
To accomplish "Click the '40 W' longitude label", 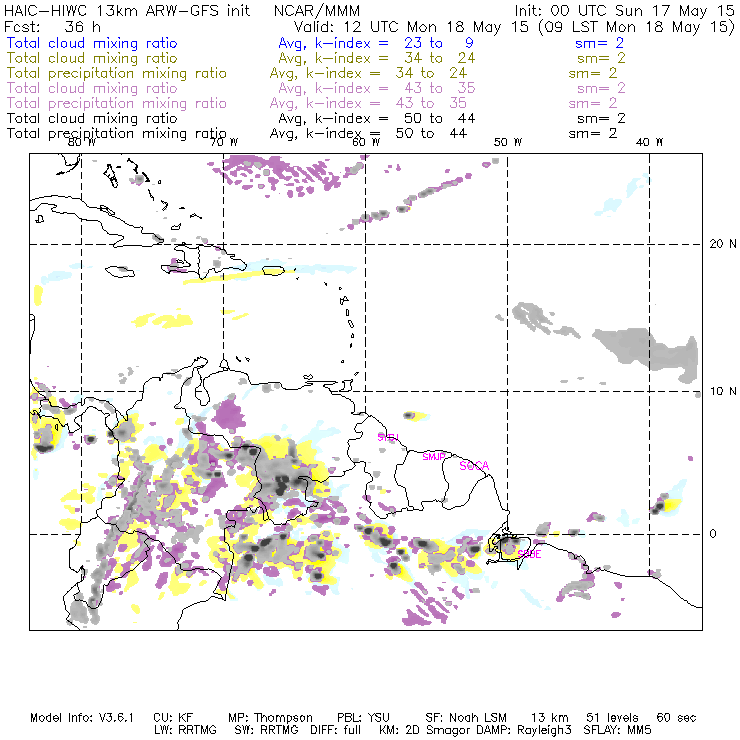I will pyautogui.click(x=649, y=142).
